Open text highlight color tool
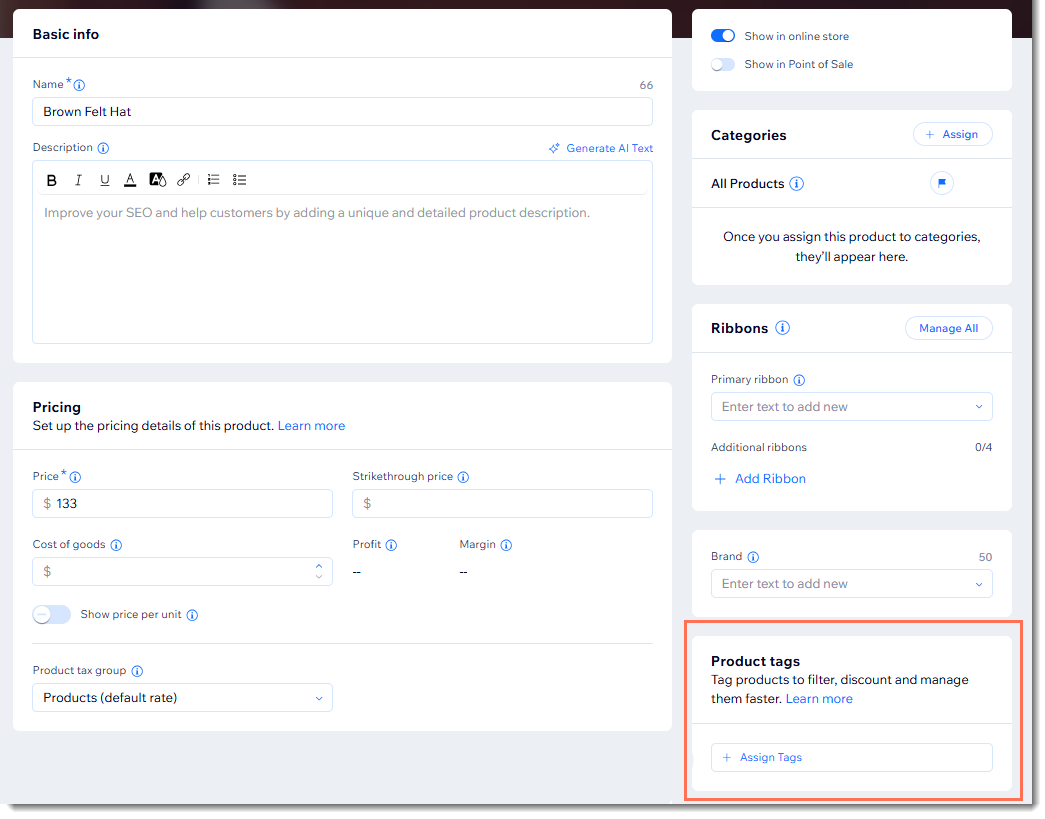The image size is (1045, 819). coord(157,180)
